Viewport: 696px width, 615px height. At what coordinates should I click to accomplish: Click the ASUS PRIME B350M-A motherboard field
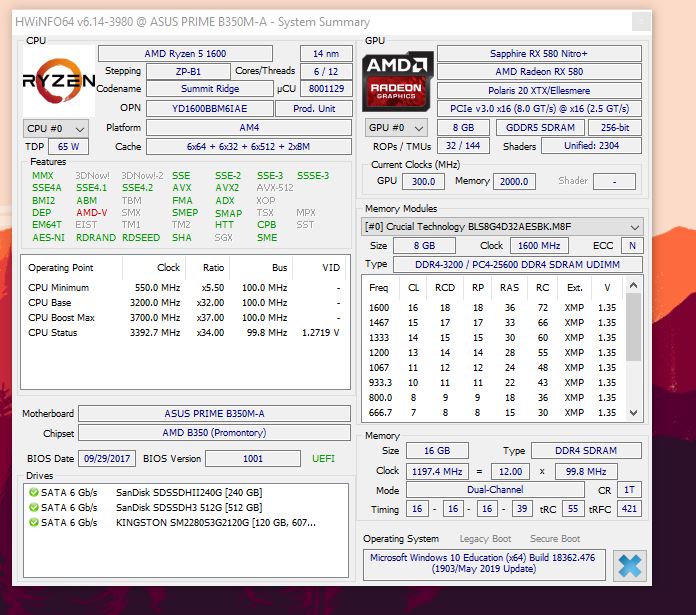[214, 414]
